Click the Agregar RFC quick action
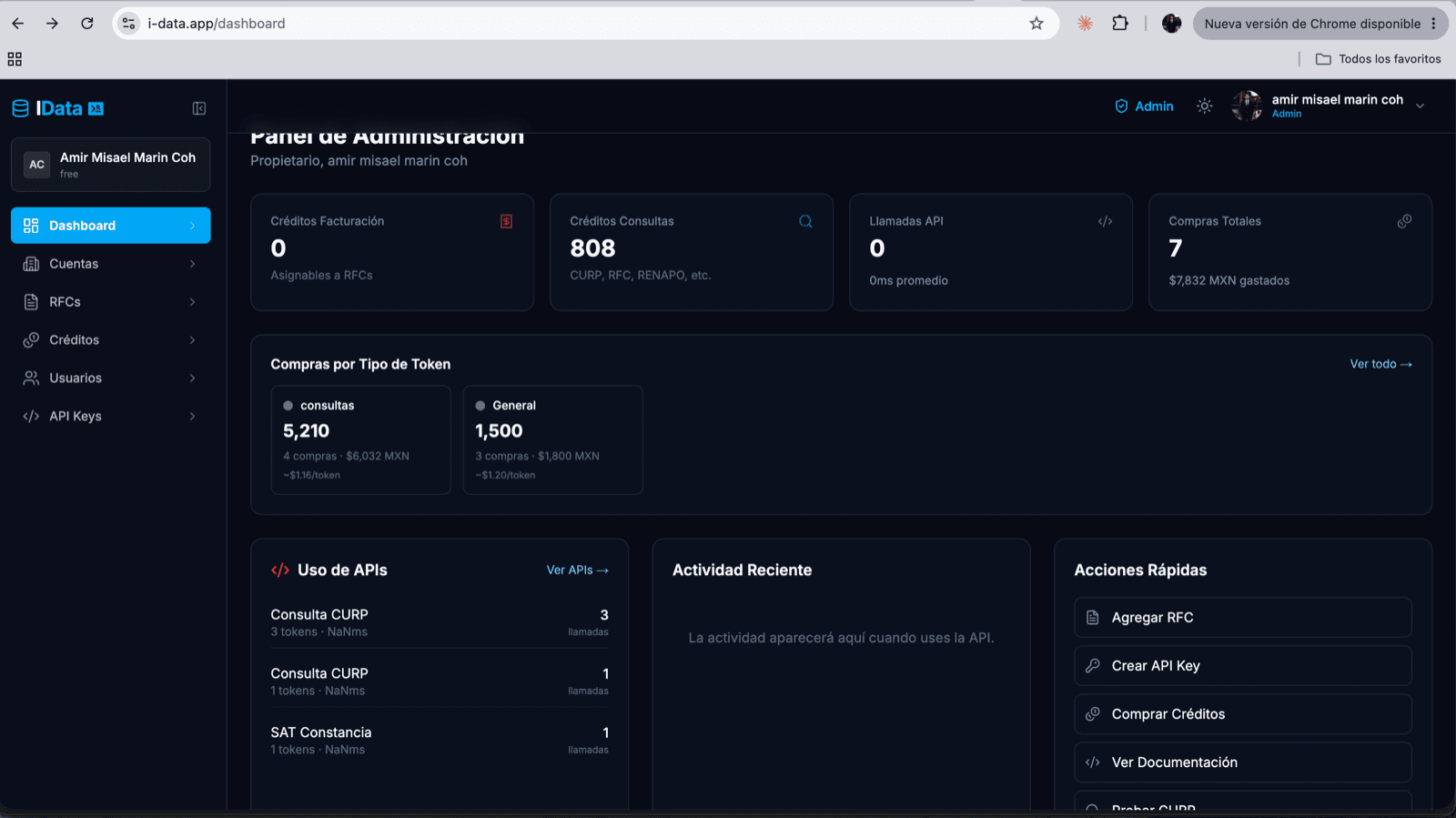This screenshot has height=818, width=1456. (x=1243, y=618)
